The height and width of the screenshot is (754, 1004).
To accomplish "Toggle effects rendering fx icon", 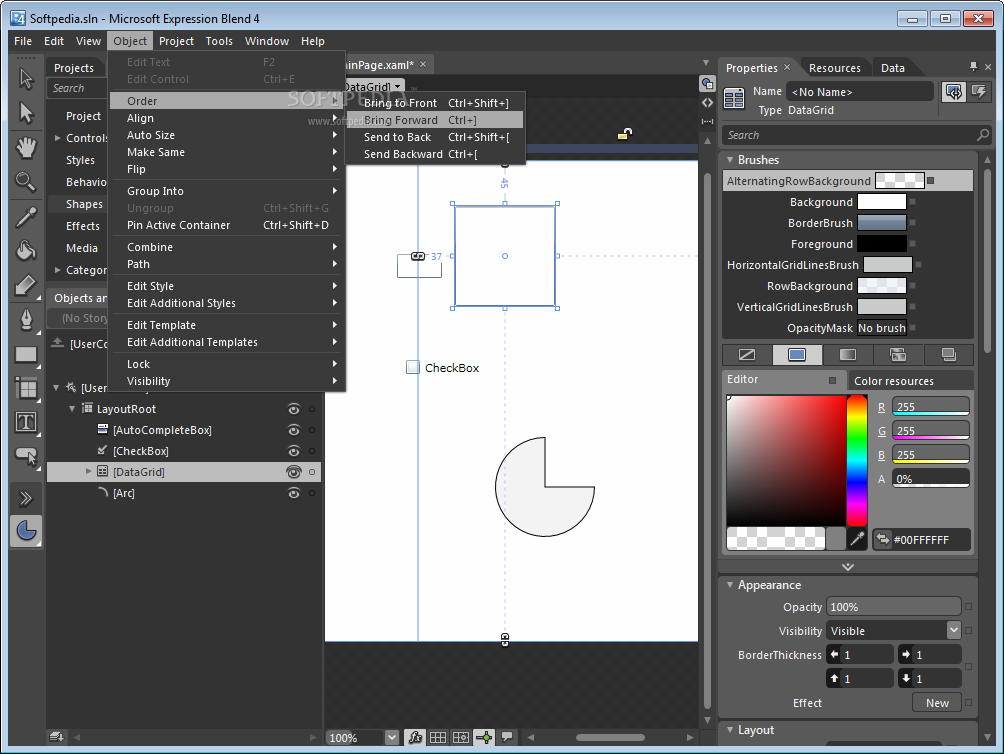I will [415, 737].
